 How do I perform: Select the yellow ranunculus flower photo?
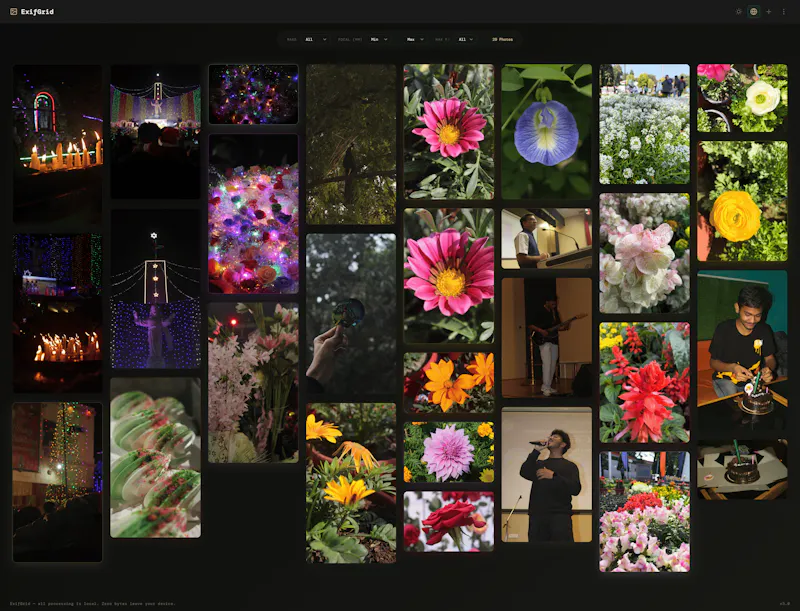pos(742,201)
